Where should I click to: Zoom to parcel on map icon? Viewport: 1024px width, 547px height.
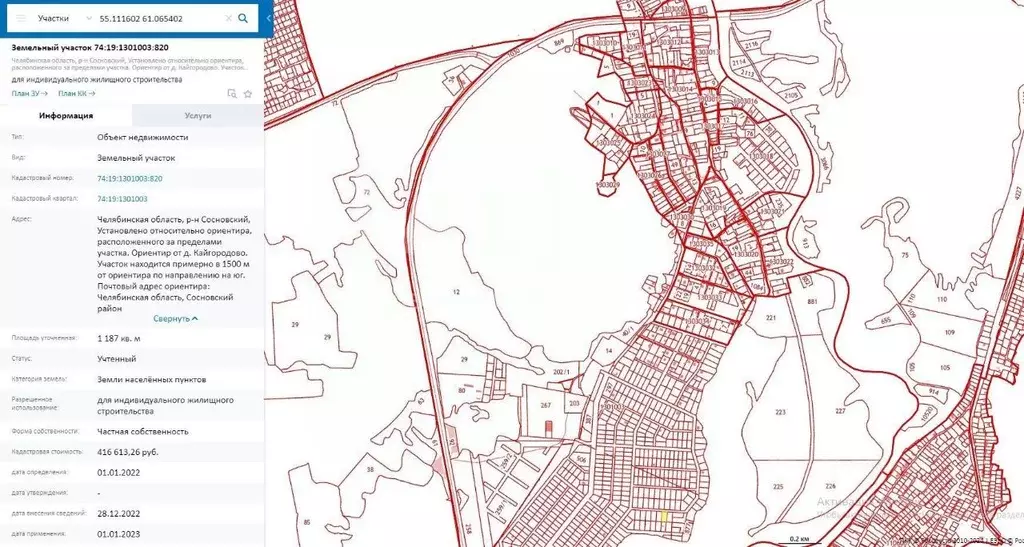[x=232, y=93]
